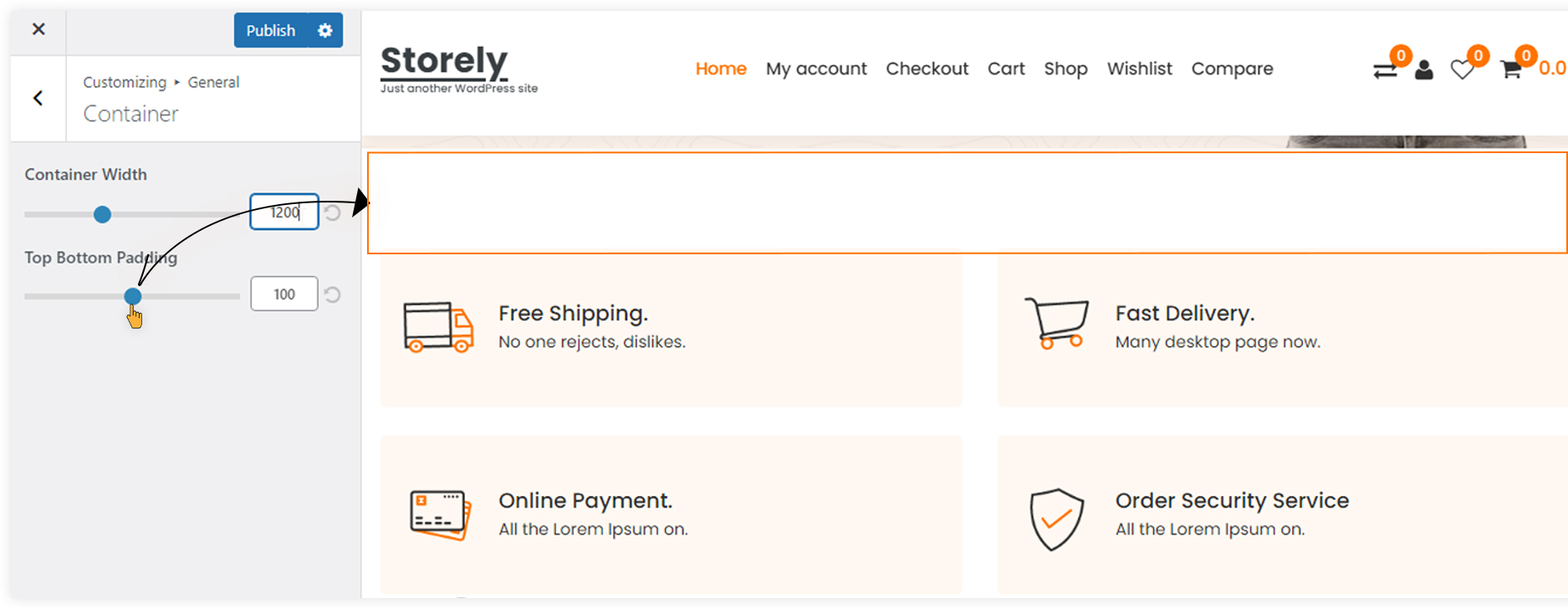
Task: Open the Shop menu link
Action: click(1065, 69)
